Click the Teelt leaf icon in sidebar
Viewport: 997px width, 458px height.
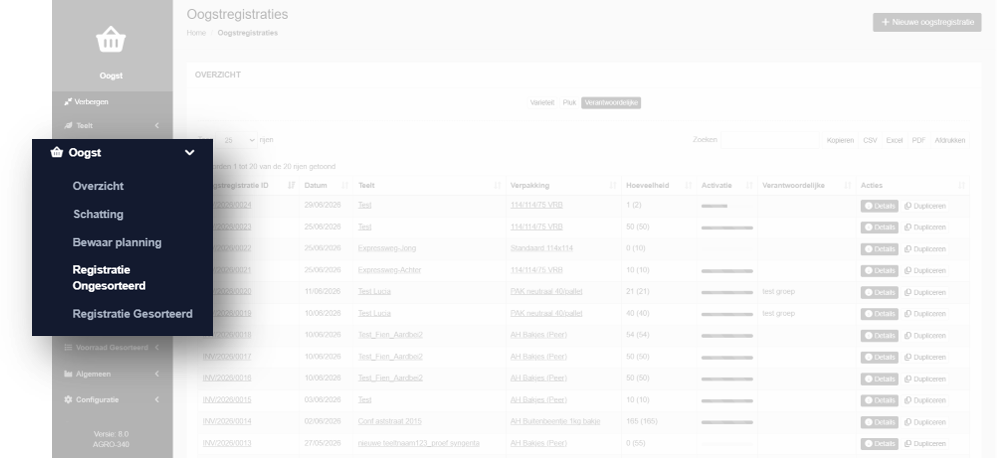68,126
